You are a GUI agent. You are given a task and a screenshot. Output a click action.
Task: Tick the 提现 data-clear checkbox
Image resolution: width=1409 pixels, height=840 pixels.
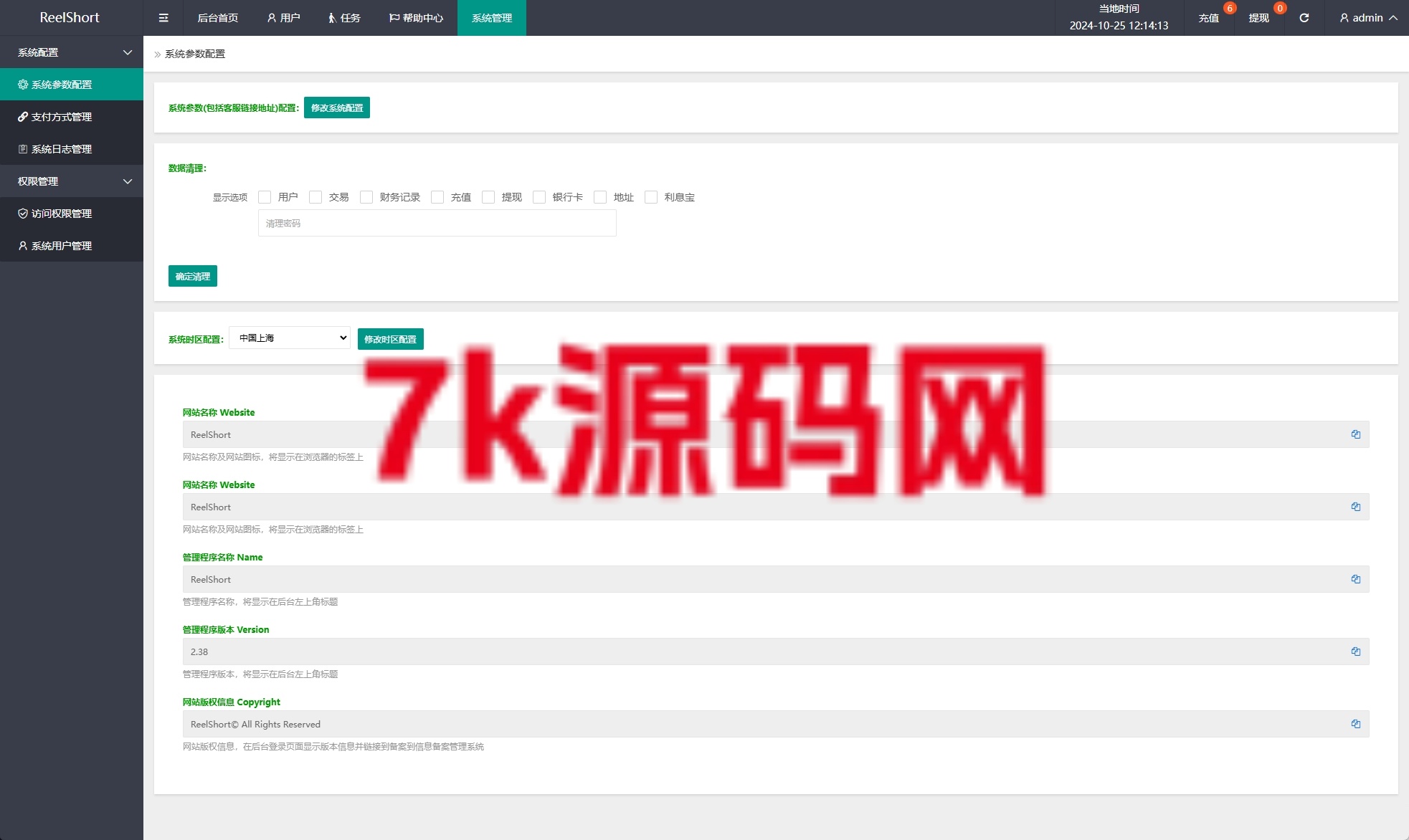488,197
